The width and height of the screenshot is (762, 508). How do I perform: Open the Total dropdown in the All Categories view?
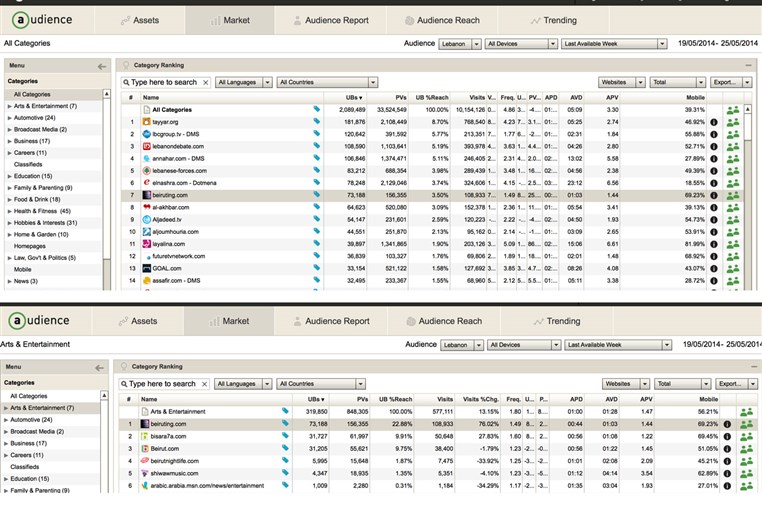[x=677, y=82]
